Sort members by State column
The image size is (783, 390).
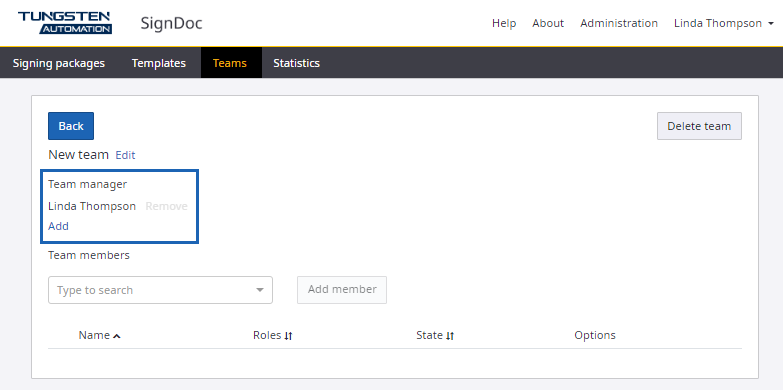tap(435, 335)
